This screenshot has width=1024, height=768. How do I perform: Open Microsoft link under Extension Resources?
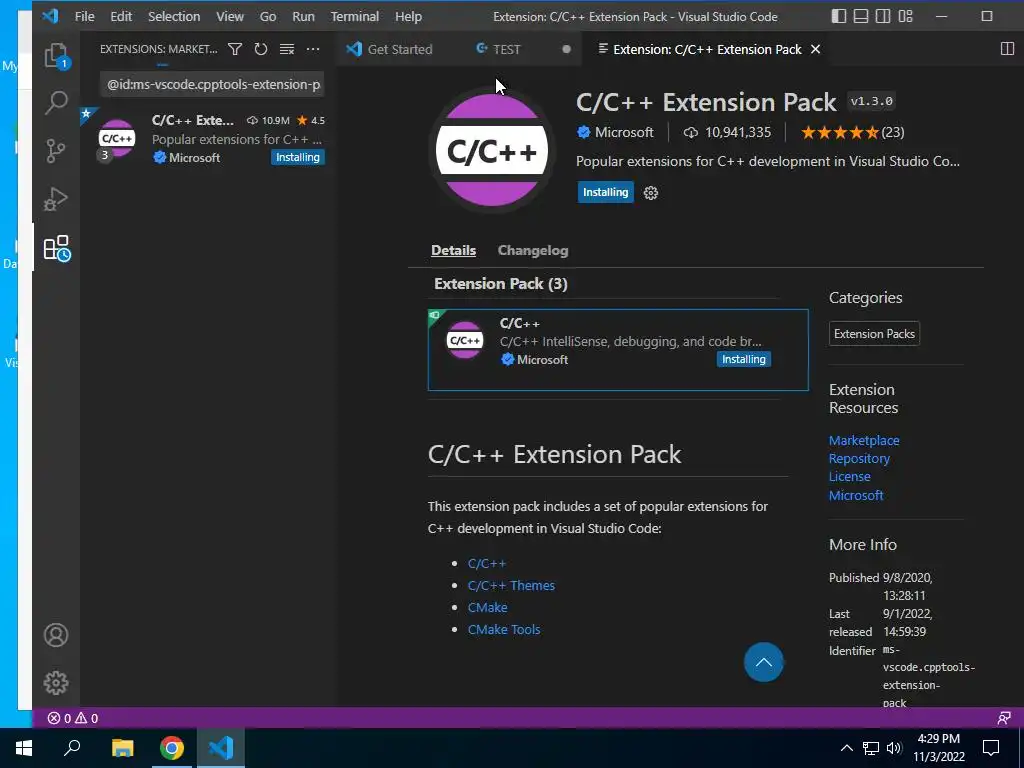coord(856,496)
